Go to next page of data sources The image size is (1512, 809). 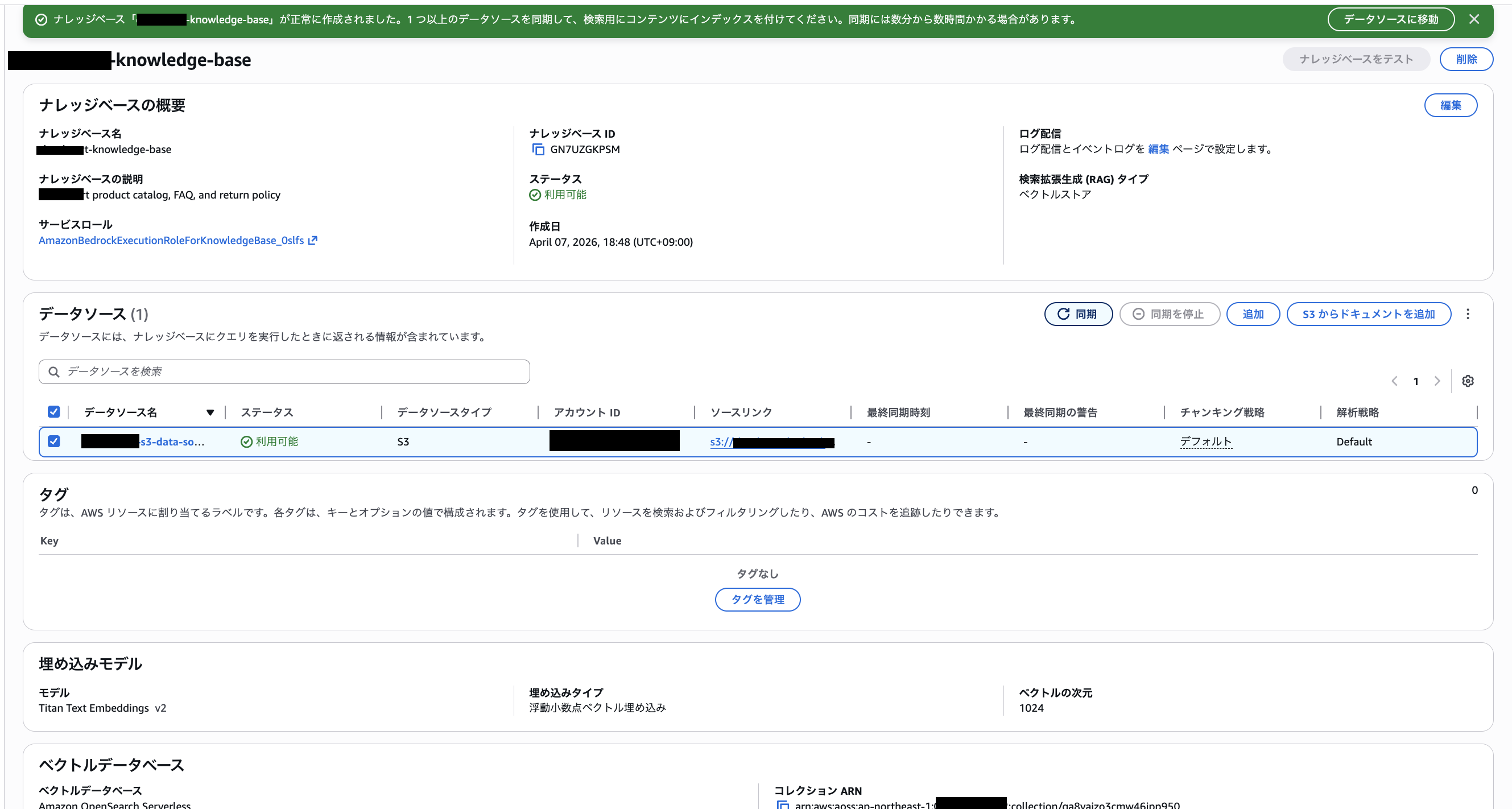(1437, 381)
